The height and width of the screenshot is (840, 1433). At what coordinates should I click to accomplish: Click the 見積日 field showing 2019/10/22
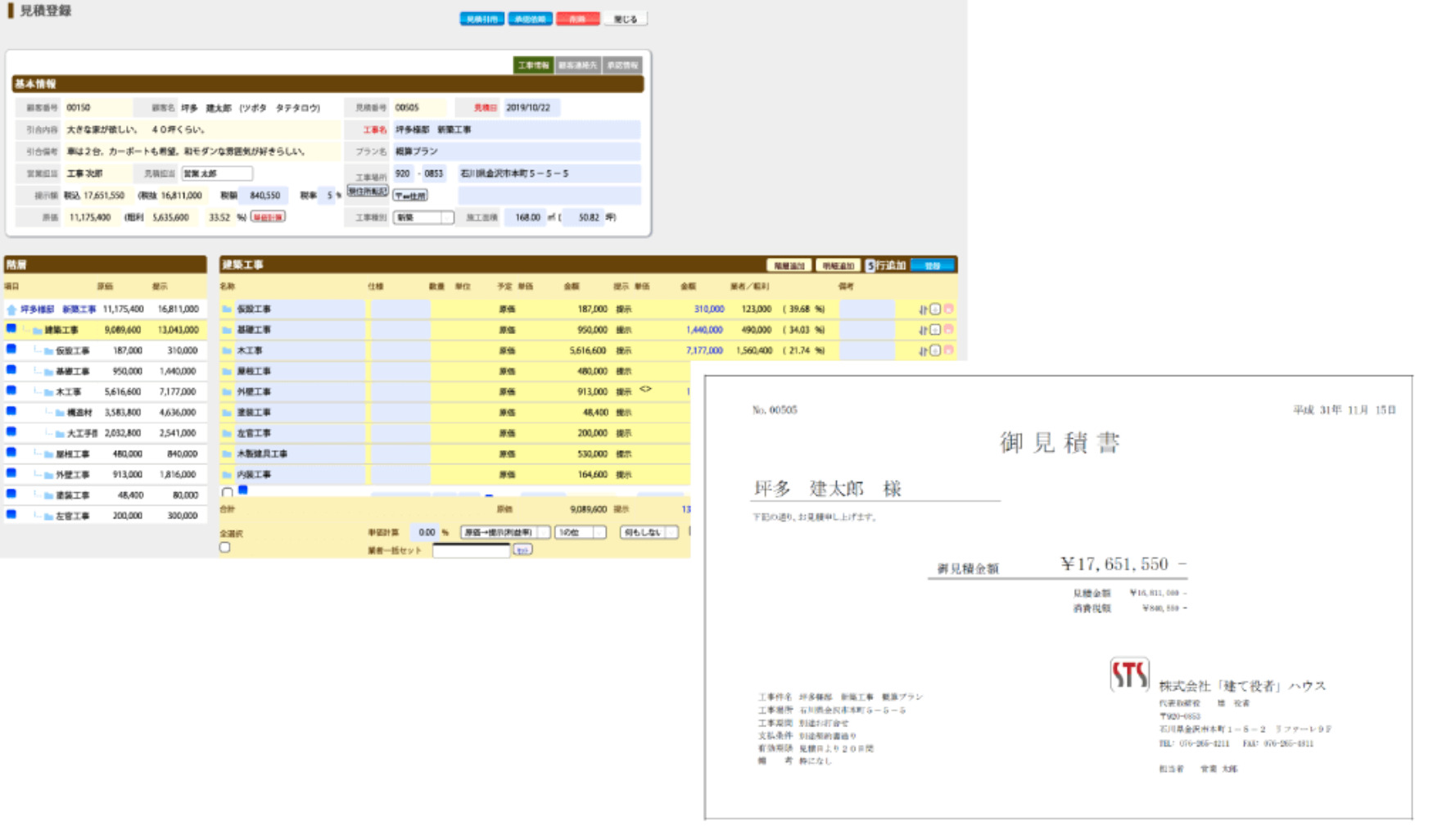pos(531,107)
